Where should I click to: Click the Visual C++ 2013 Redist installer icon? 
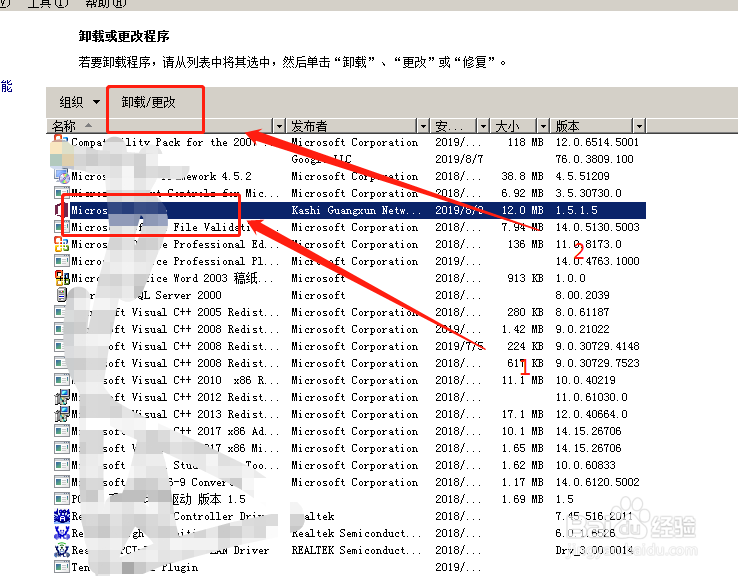pyautogui.click(x=62, y=414)
